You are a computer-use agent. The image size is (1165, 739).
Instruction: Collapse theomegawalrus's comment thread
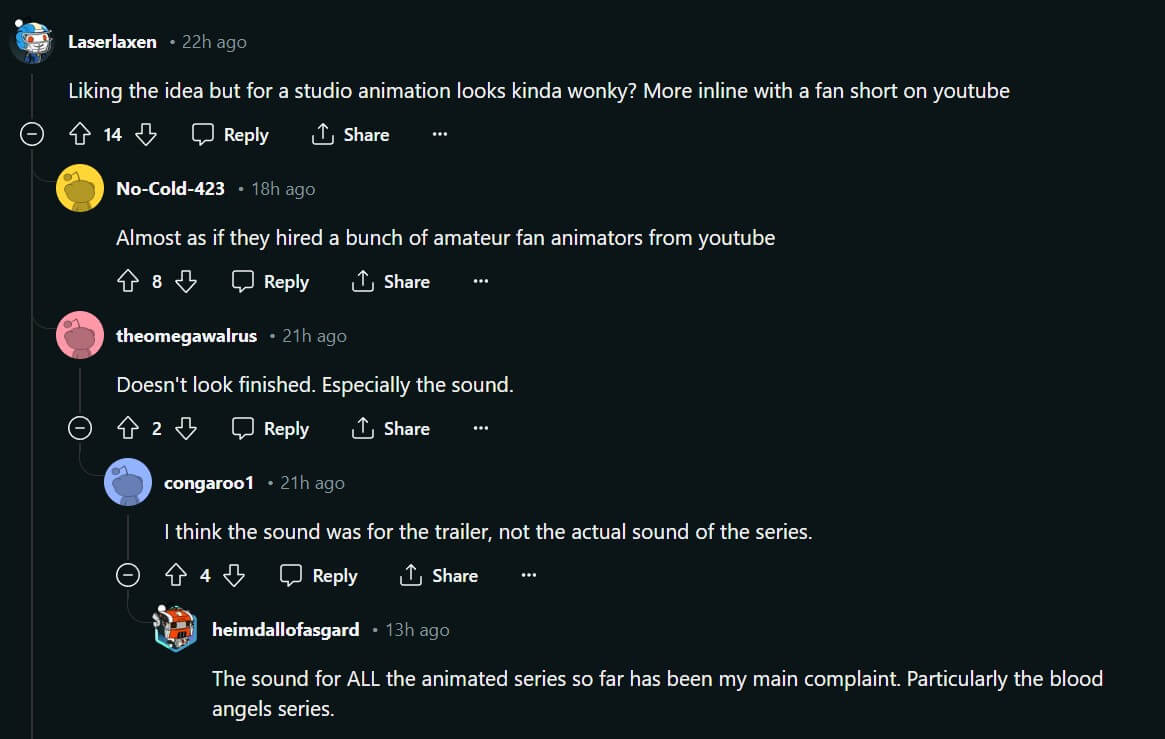(80, 429)
